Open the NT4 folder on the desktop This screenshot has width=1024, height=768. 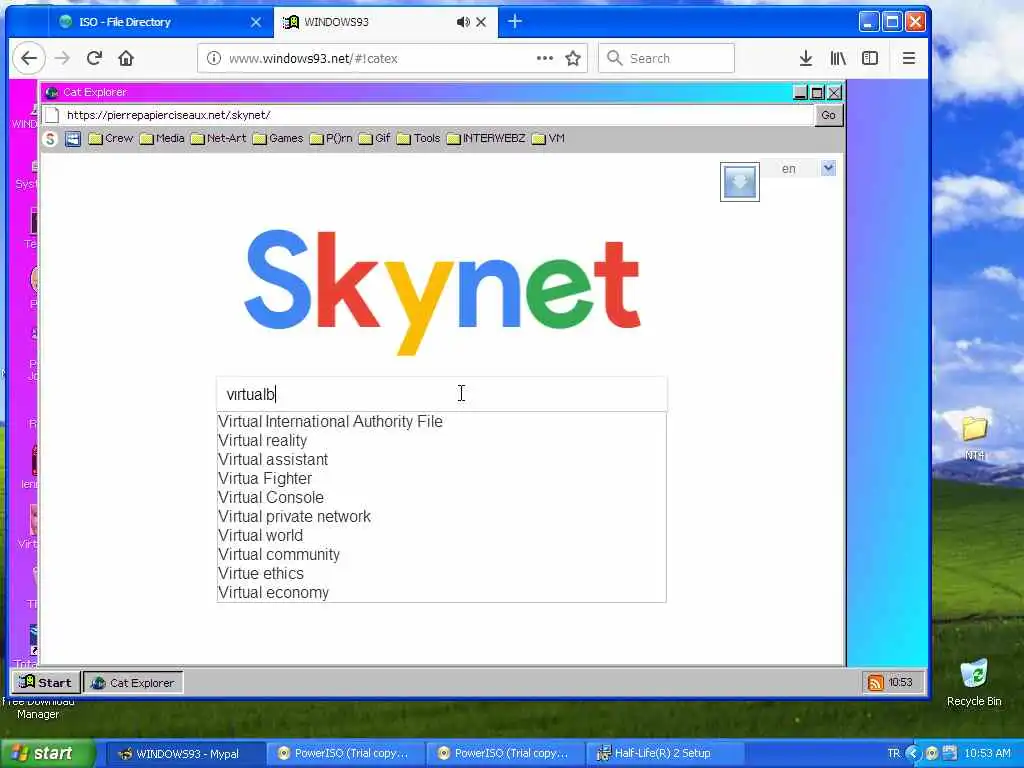coord(974,436)
